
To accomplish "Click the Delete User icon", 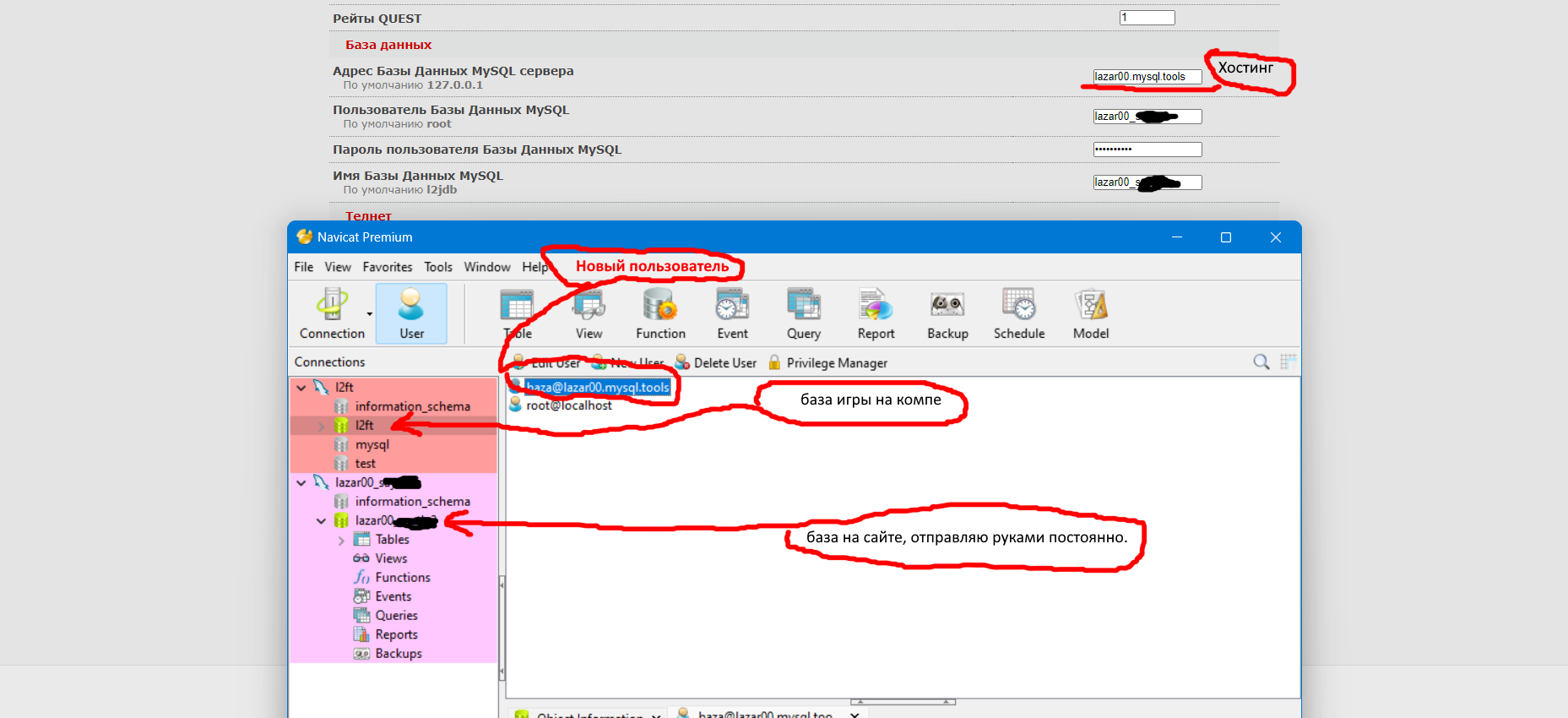I will pyautogui.click(x=682, y=362).
